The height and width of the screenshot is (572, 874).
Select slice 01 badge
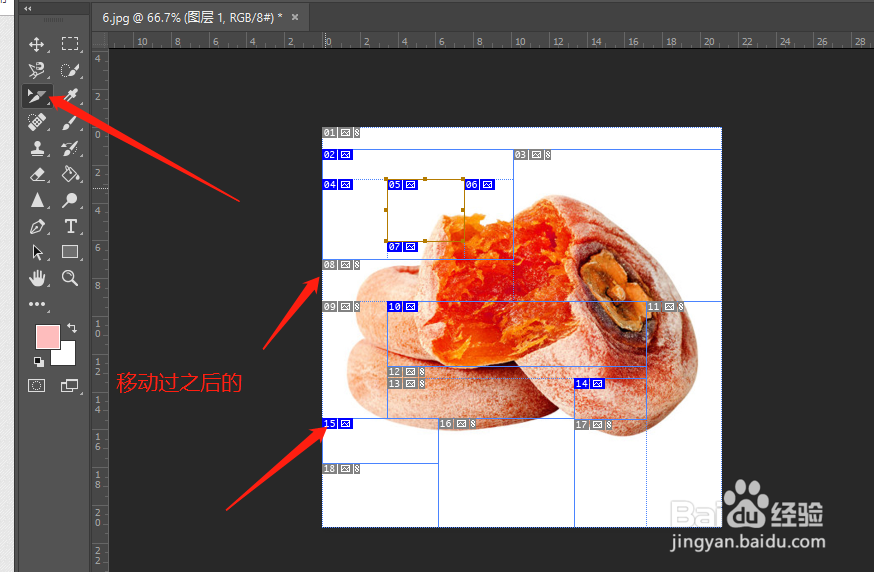[x=341, y=133]
